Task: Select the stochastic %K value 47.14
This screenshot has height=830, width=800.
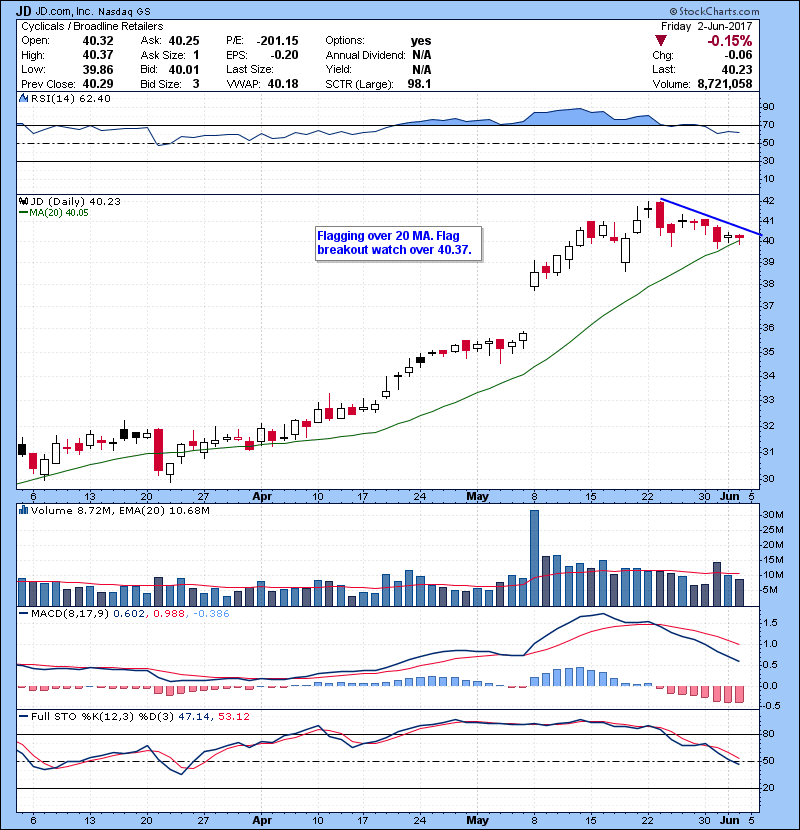Action: 193,717
